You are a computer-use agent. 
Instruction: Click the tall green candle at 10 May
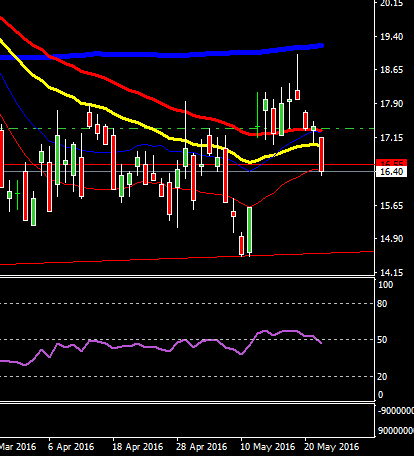[250, 230]
